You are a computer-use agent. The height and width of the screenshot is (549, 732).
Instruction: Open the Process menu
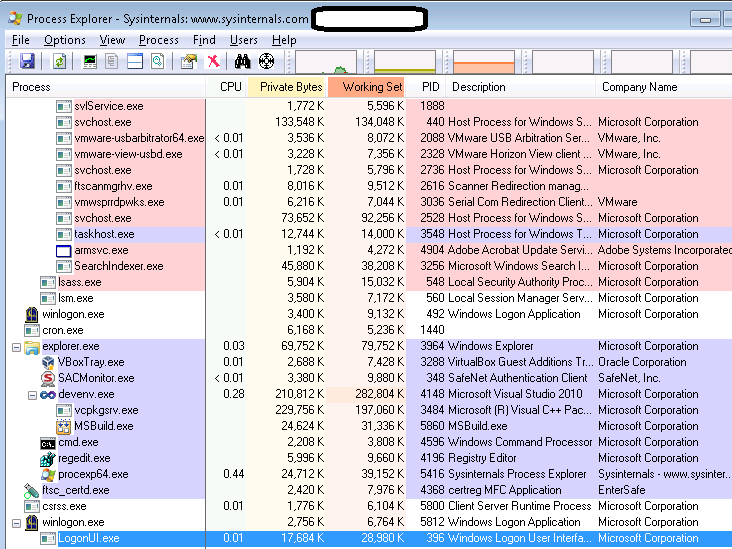point(159,40)
